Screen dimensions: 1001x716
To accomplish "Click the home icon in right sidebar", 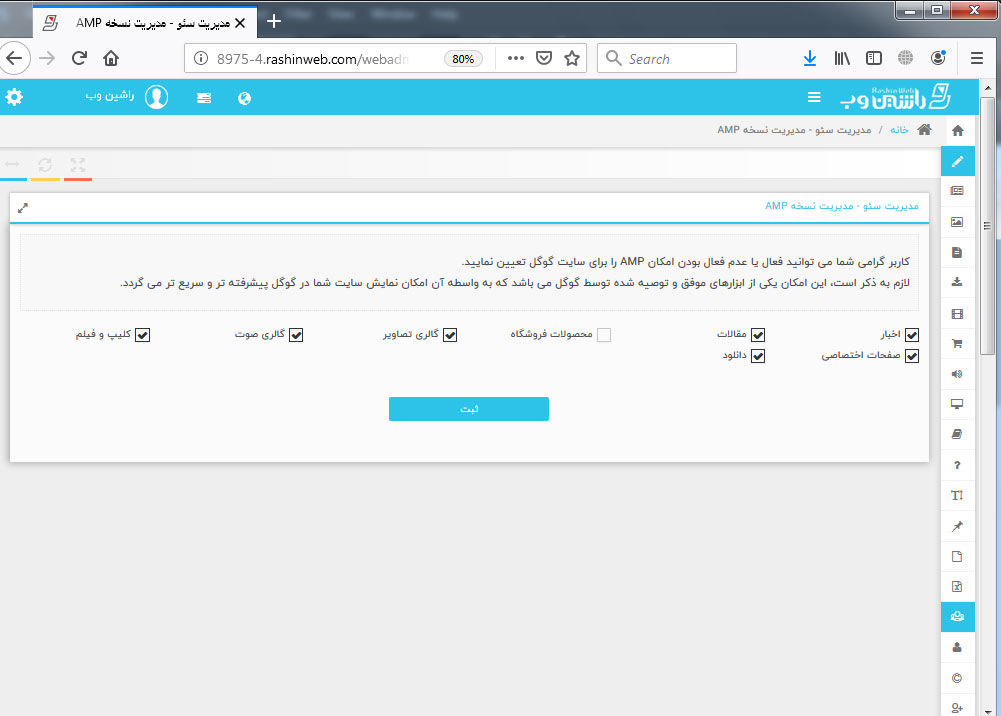I will click(x=958, y=131).
